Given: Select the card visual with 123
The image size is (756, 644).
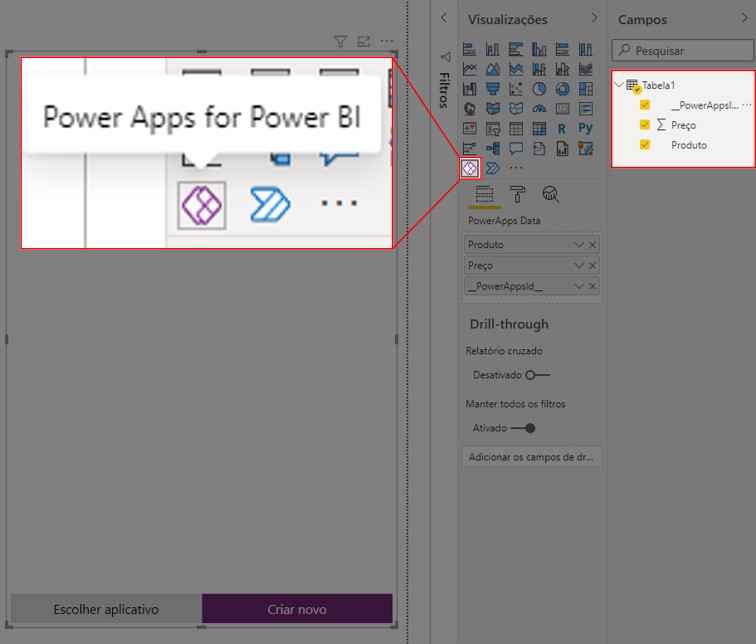Looking at the screenshot, I should 562,108.
